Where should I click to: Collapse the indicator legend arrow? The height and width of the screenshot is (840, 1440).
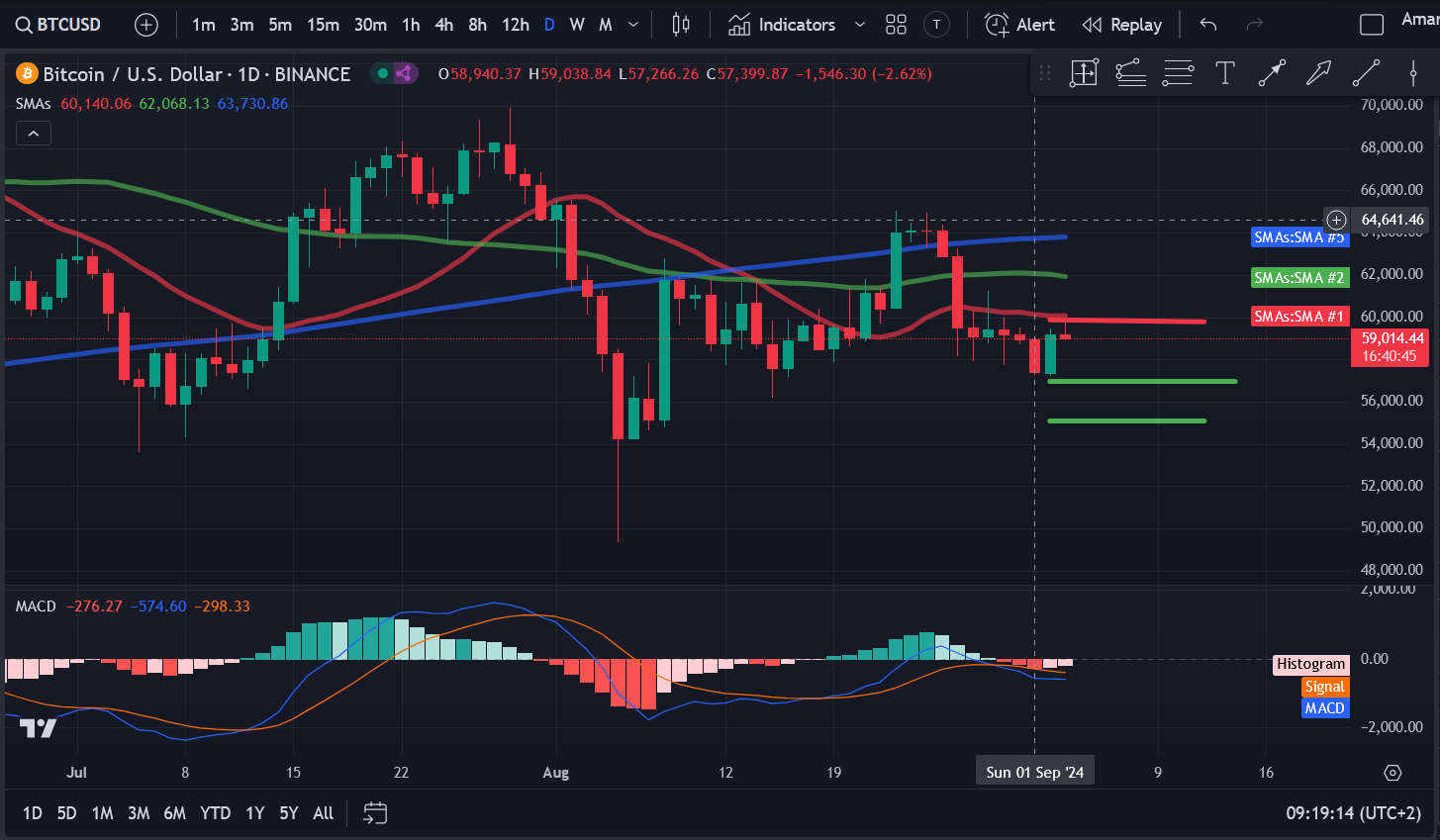click(33, 134)
